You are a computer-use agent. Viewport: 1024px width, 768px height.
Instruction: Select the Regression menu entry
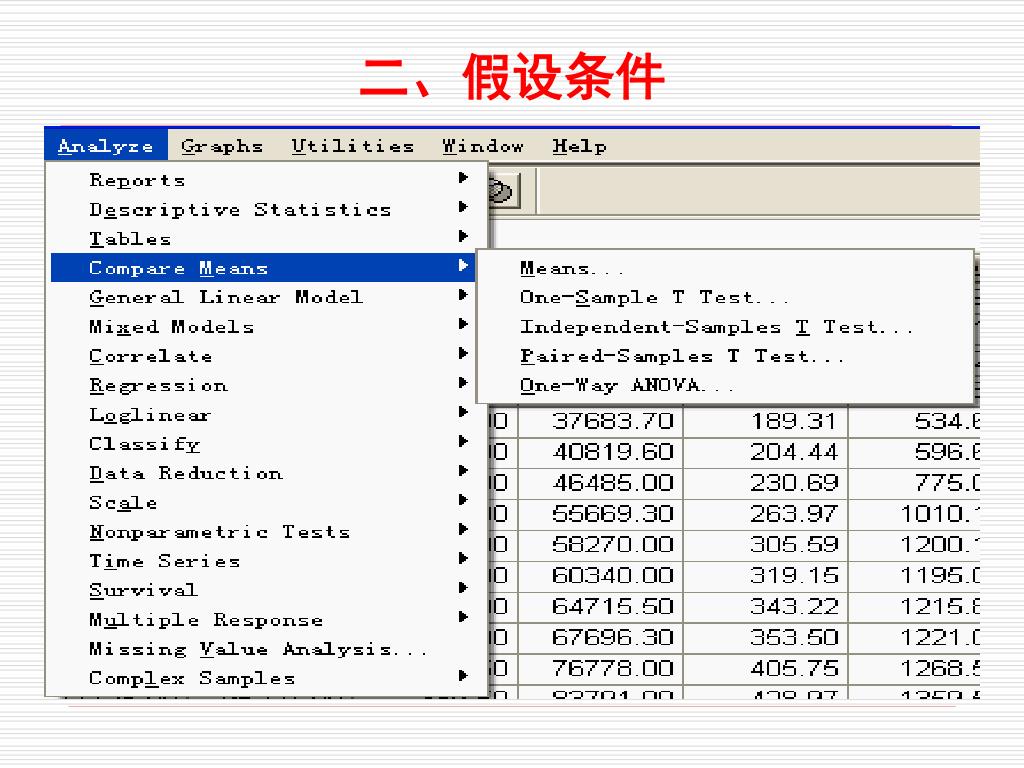(261, 385)
